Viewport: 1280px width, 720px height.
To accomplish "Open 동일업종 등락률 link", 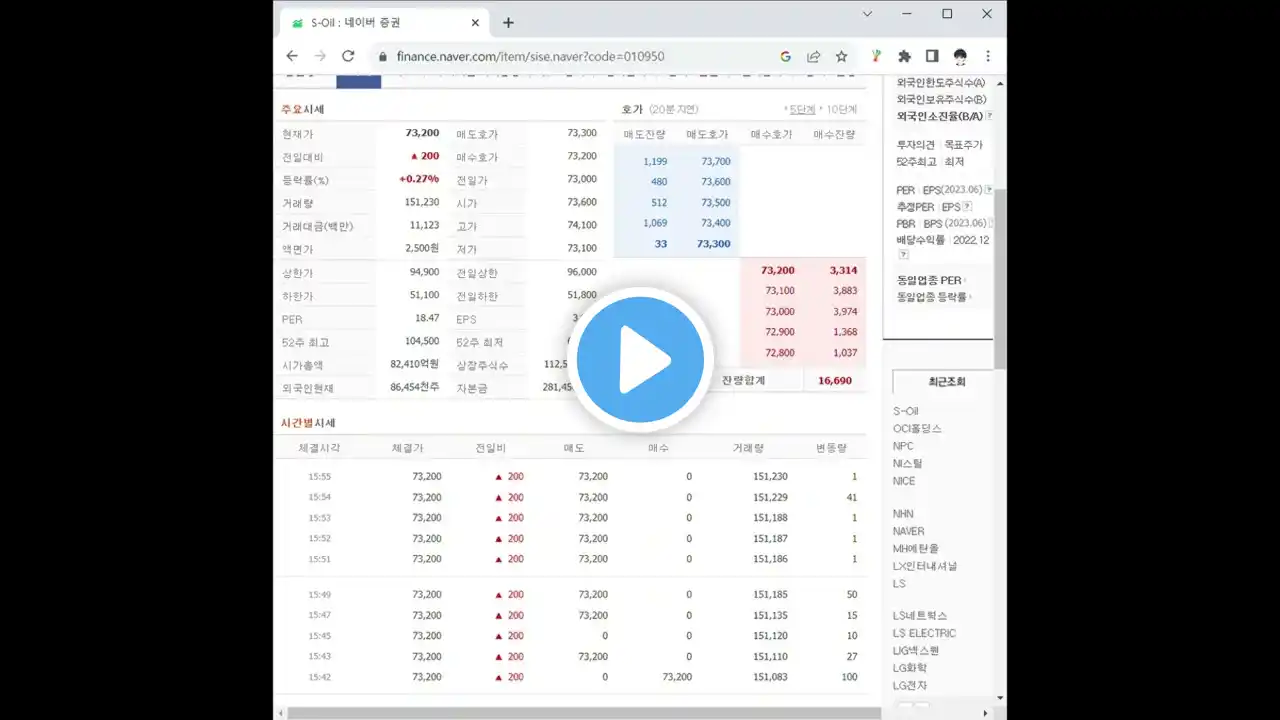I will [932, 297].
